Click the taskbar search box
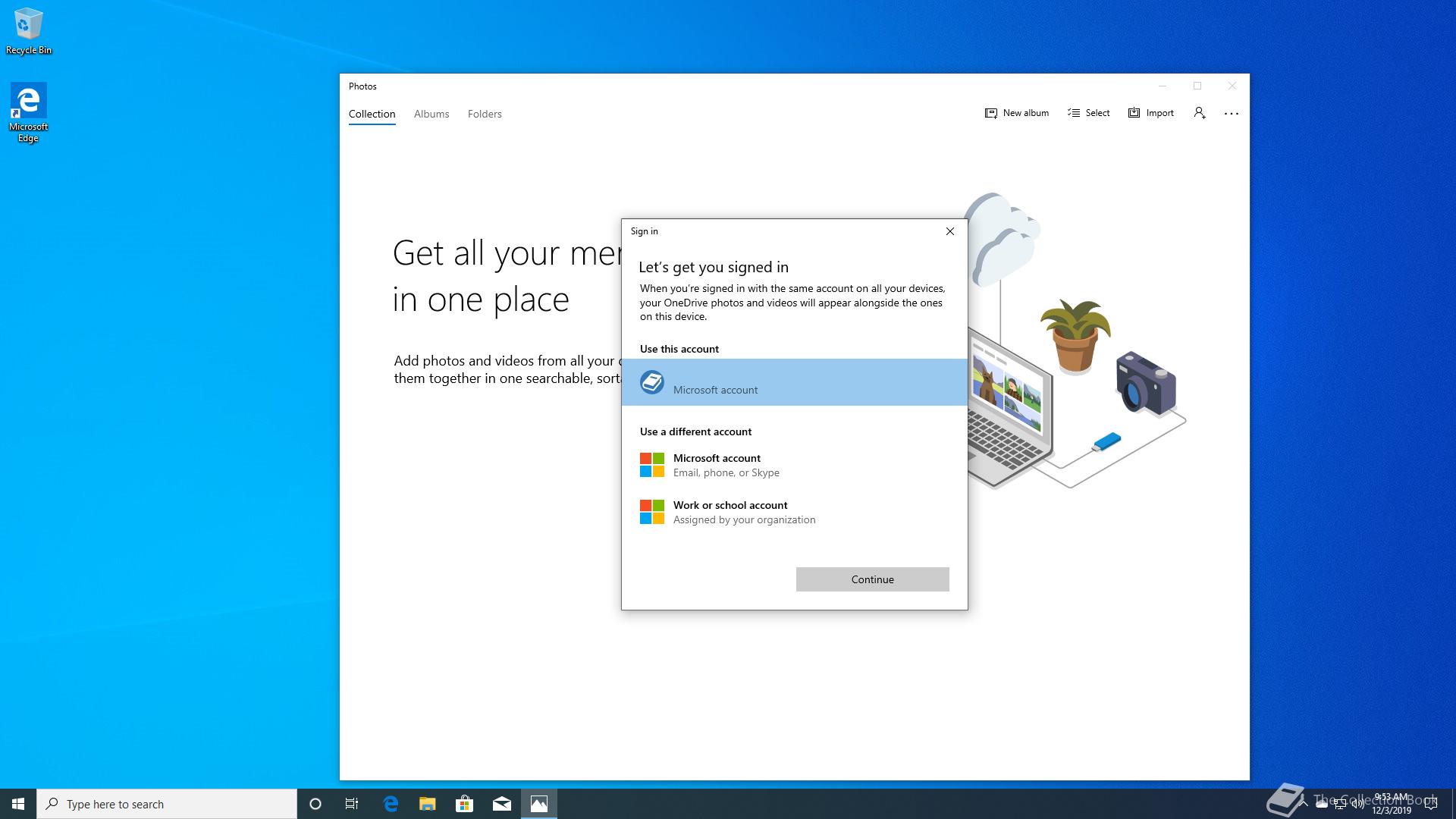 point(167,804)
